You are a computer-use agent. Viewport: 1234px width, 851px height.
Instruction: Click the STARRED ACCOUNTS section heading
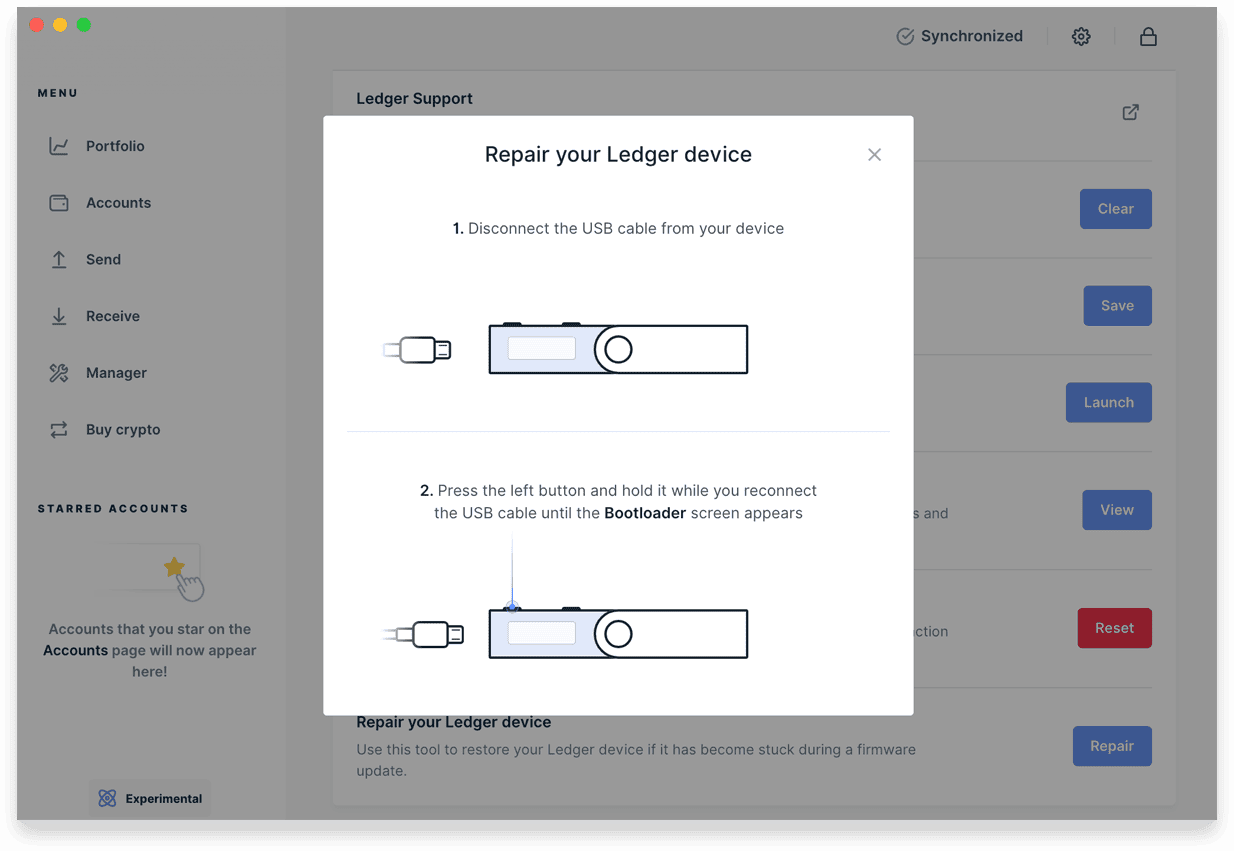coord(113,508)
